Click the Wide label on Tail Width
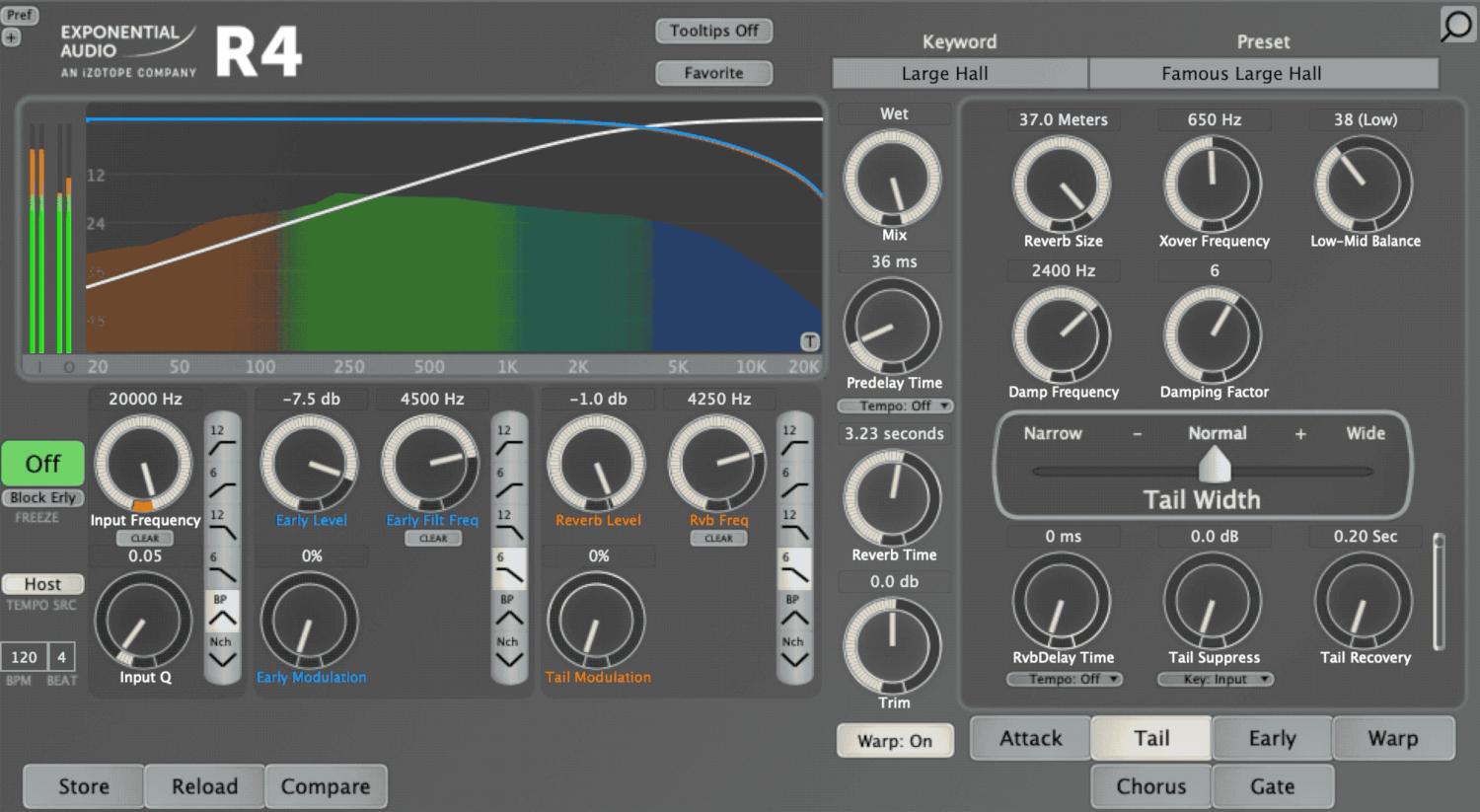 coord(1366,433)
